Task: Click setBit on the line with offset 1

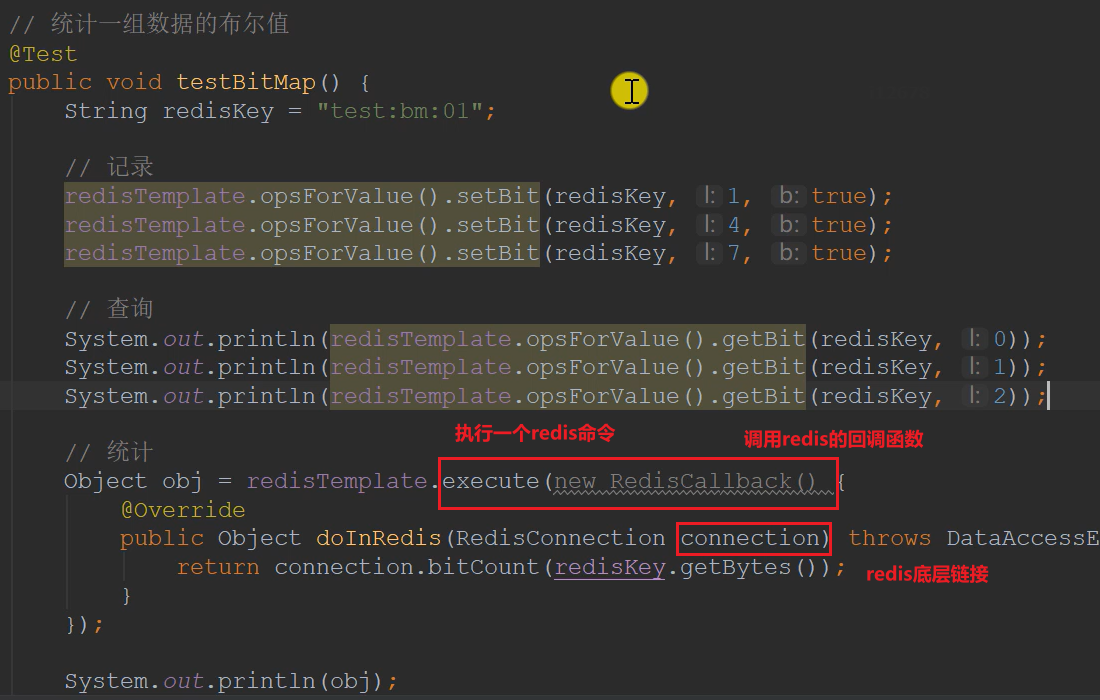Action: (x=497, y=196)
